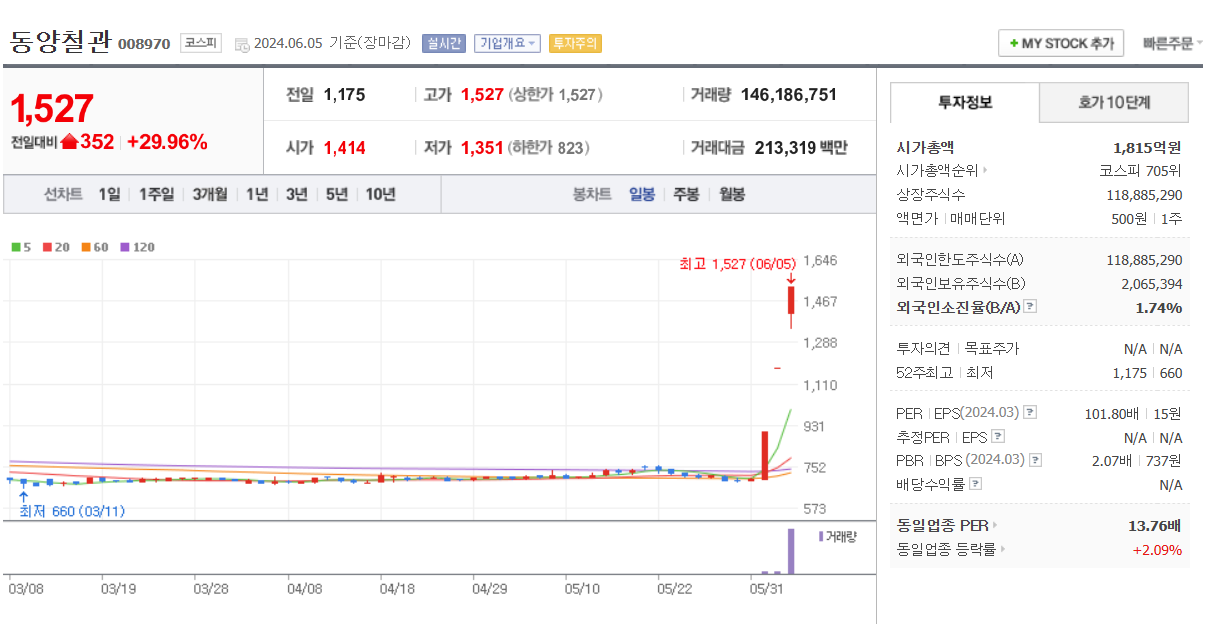
Task: Click the help icon next to PBR BPS(2024.03)
Action: (x=1035, y=460)
